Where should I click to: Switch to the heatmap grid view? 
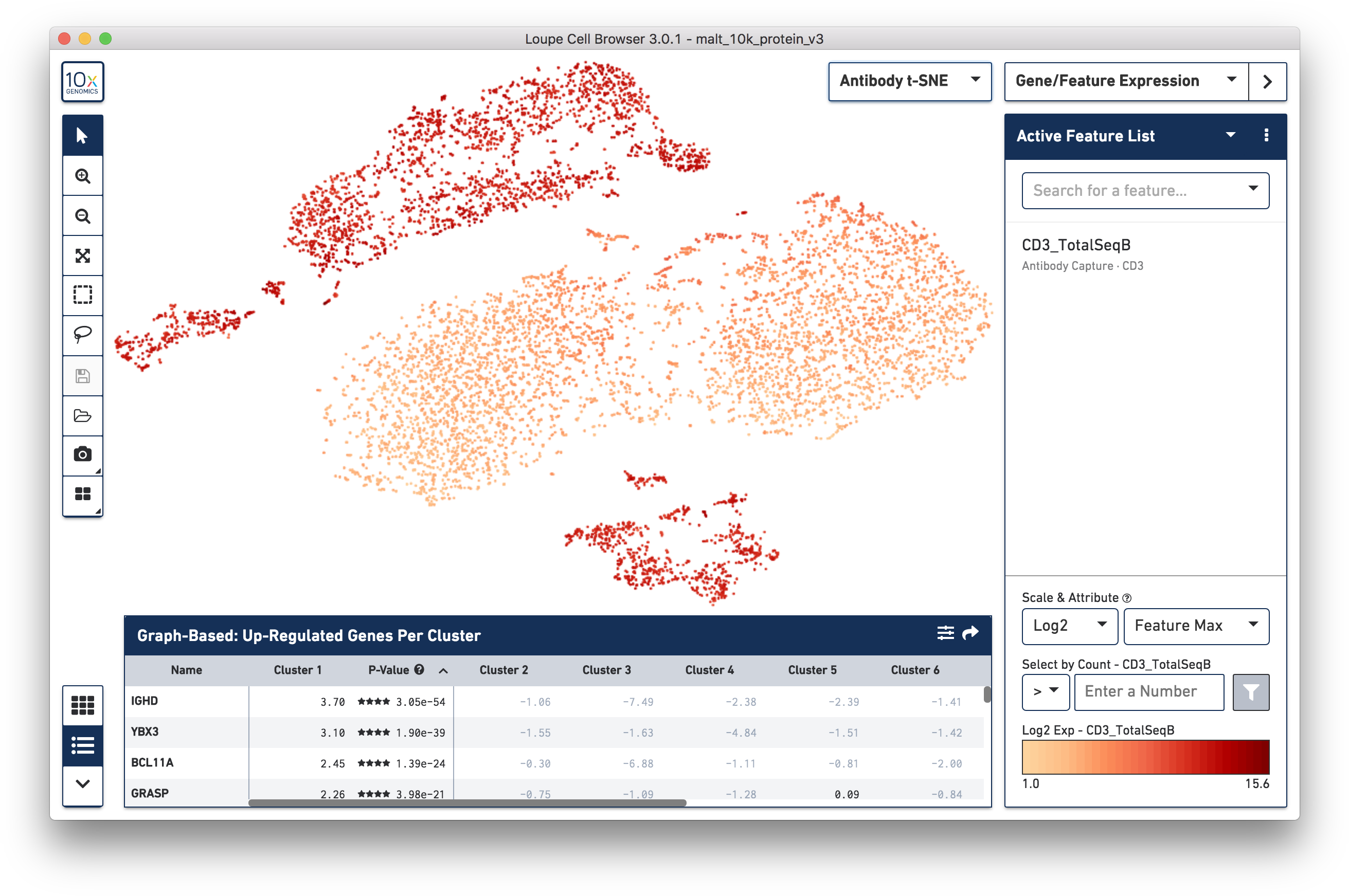82,705
